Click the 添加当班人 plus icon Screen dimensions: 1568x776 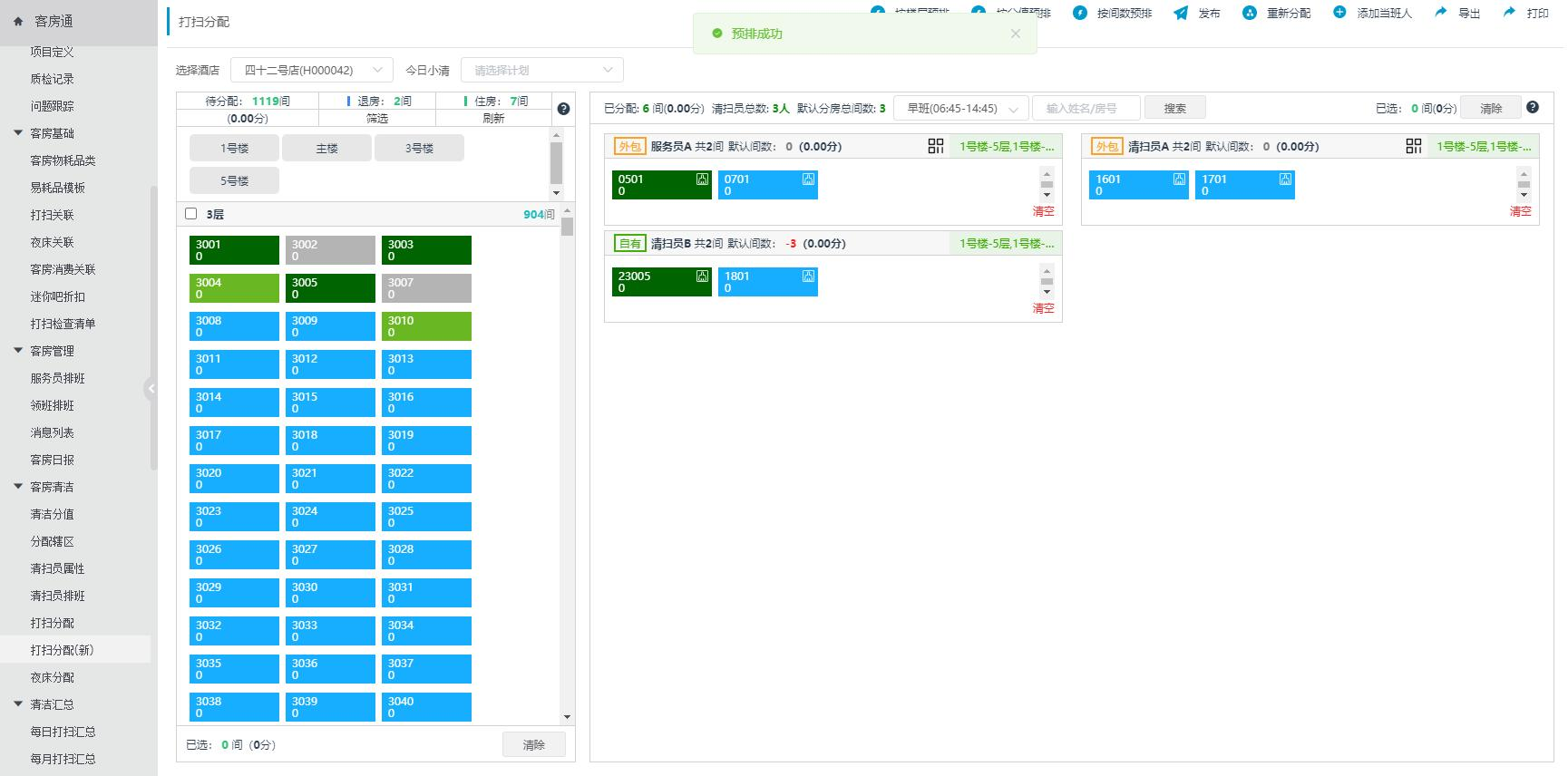[1339, 13]
